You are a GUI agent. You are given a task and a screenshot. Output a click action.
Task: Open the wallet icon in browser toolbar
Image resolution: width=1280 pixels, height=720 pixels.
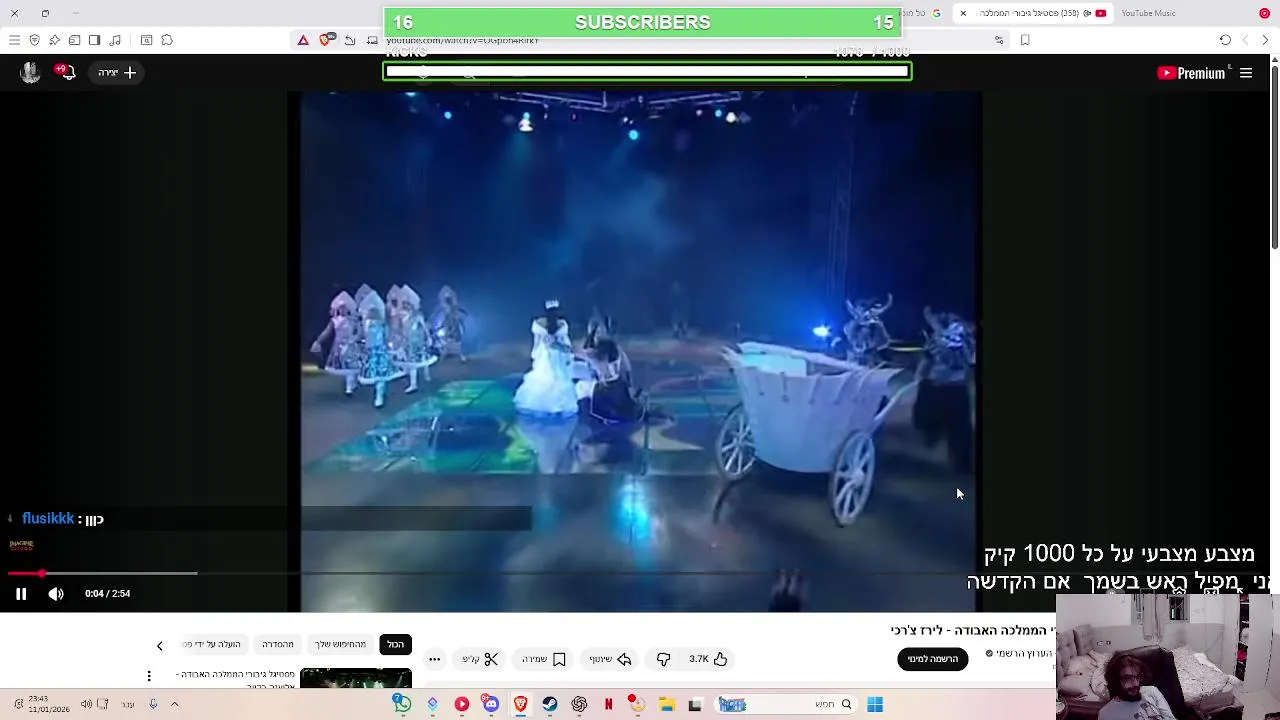tap(74, 40)
